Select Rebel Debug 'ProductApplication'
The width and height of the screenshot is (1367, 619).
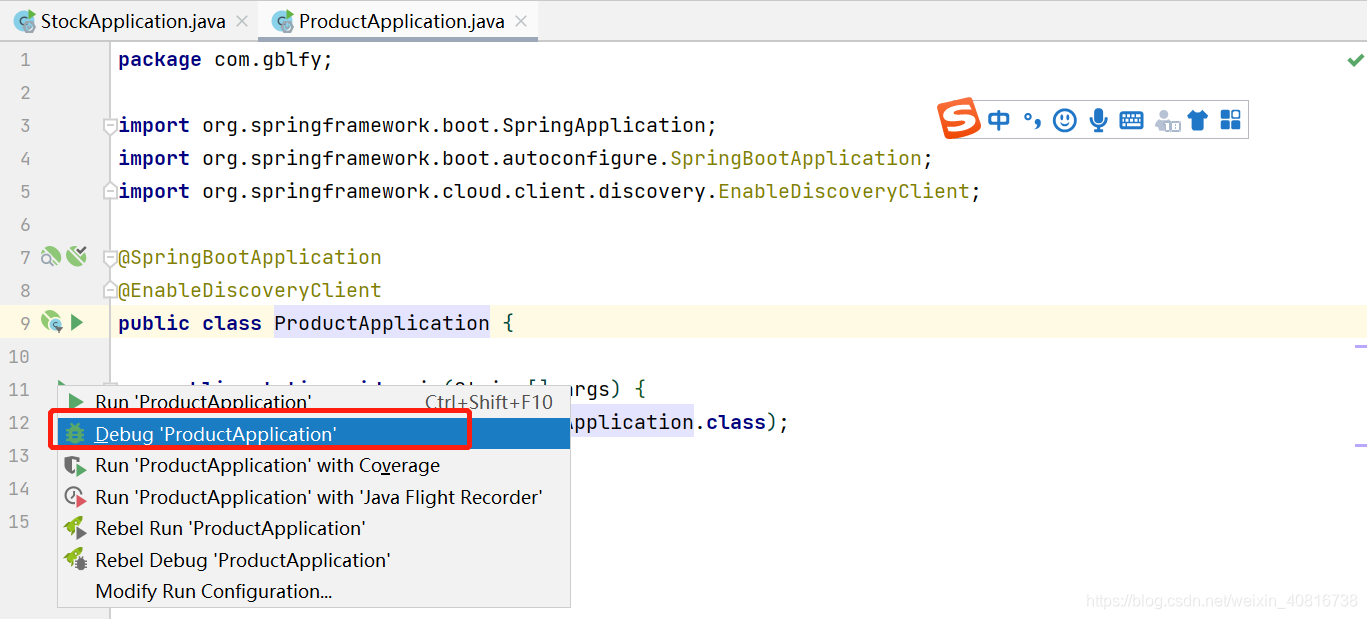click(314, 560)
